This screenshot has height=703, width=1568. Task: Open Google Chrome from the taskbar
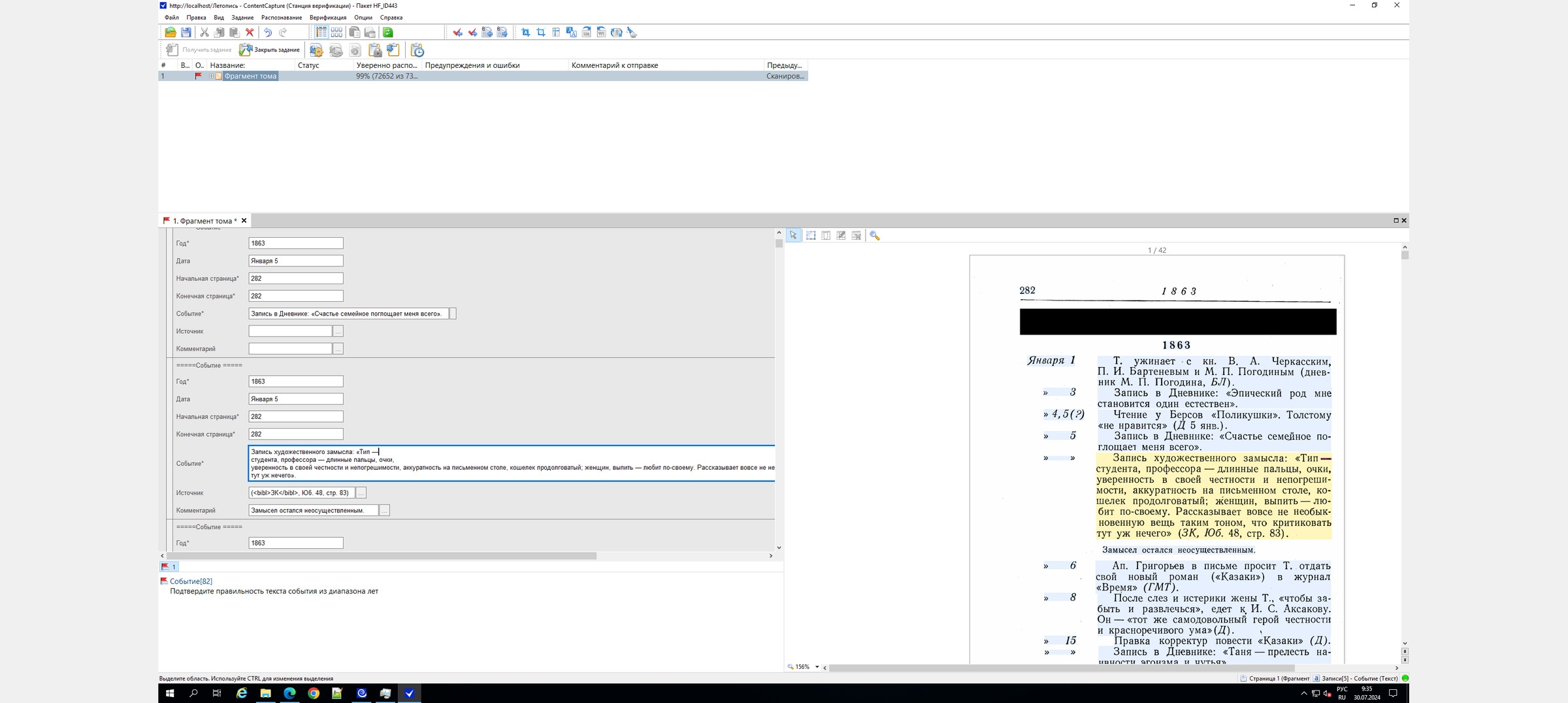(x=314, y=693)
